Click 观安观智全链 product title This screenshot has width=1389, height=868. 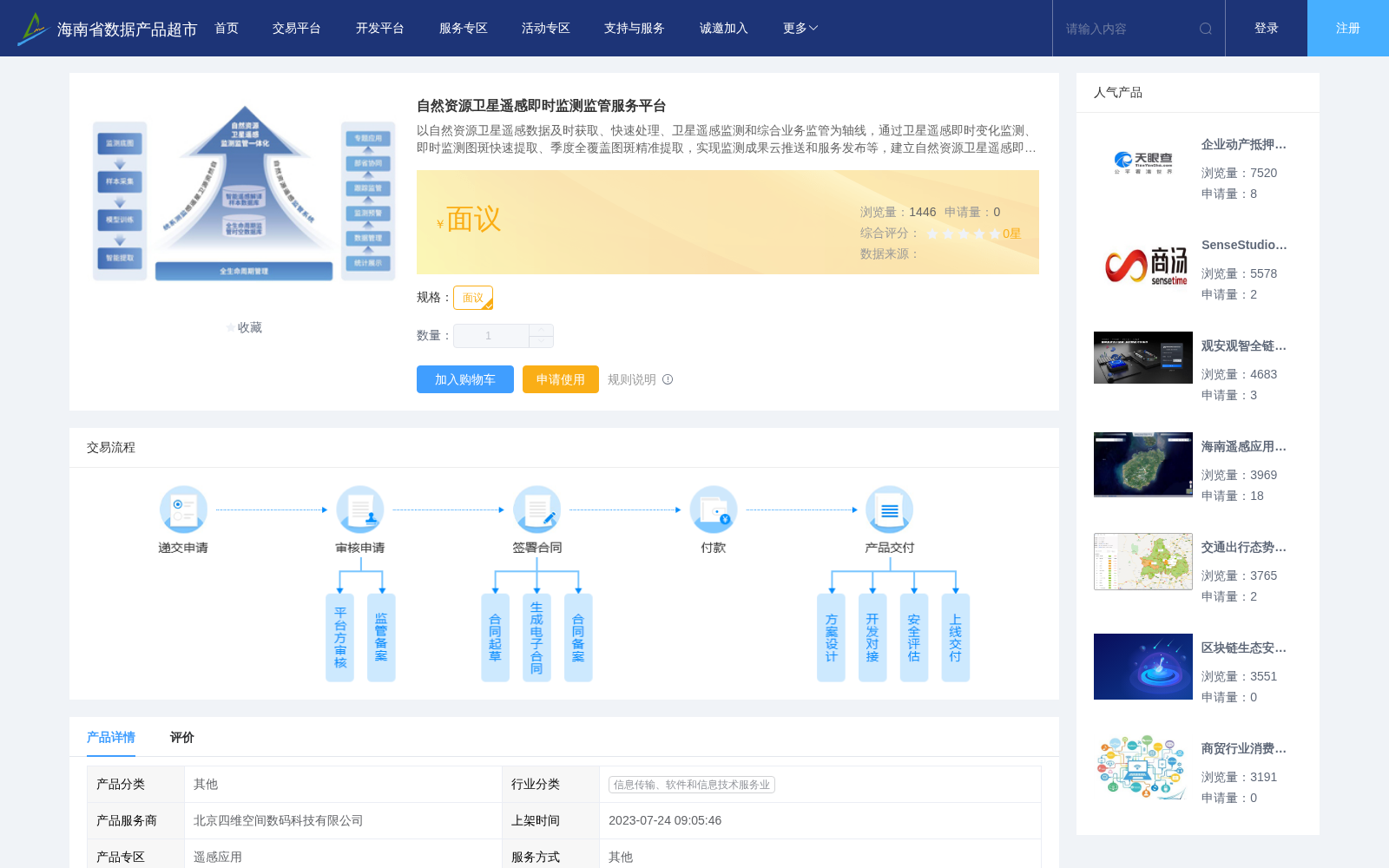click(x=1244, y=346)
